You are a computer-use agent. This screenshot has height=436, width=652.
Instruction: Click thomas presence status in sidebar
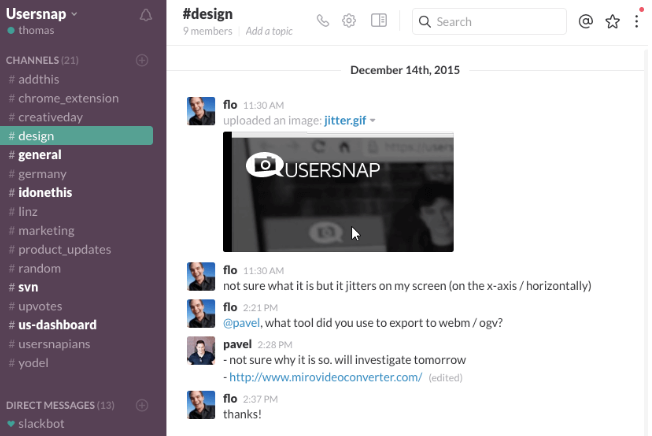click(31, 30)
